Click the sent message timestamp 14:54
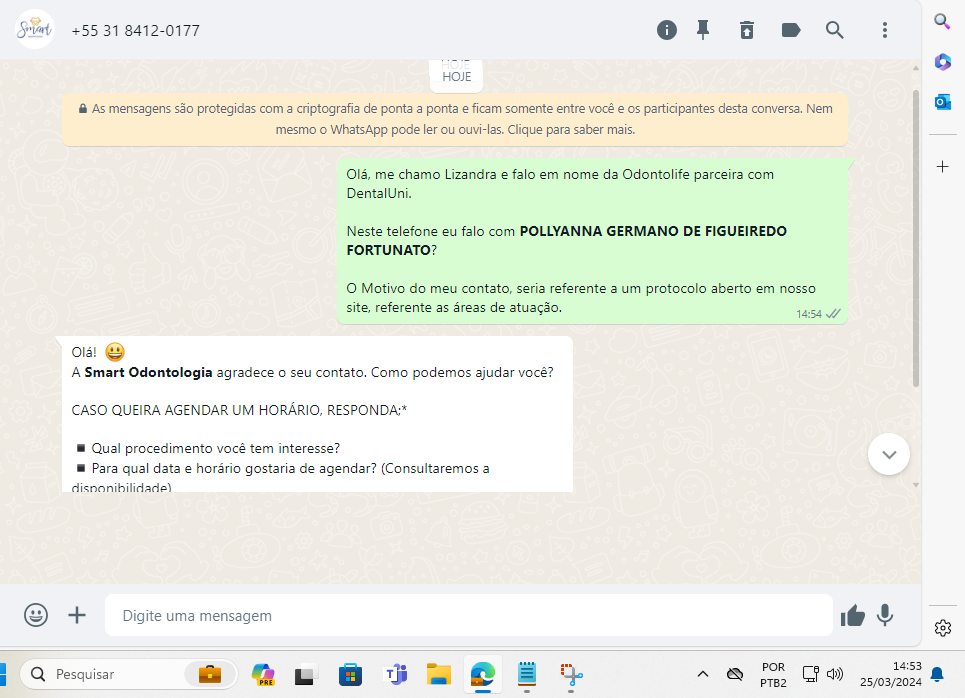The height and width of the screenshot is (698, 965). tap(809, 314)
